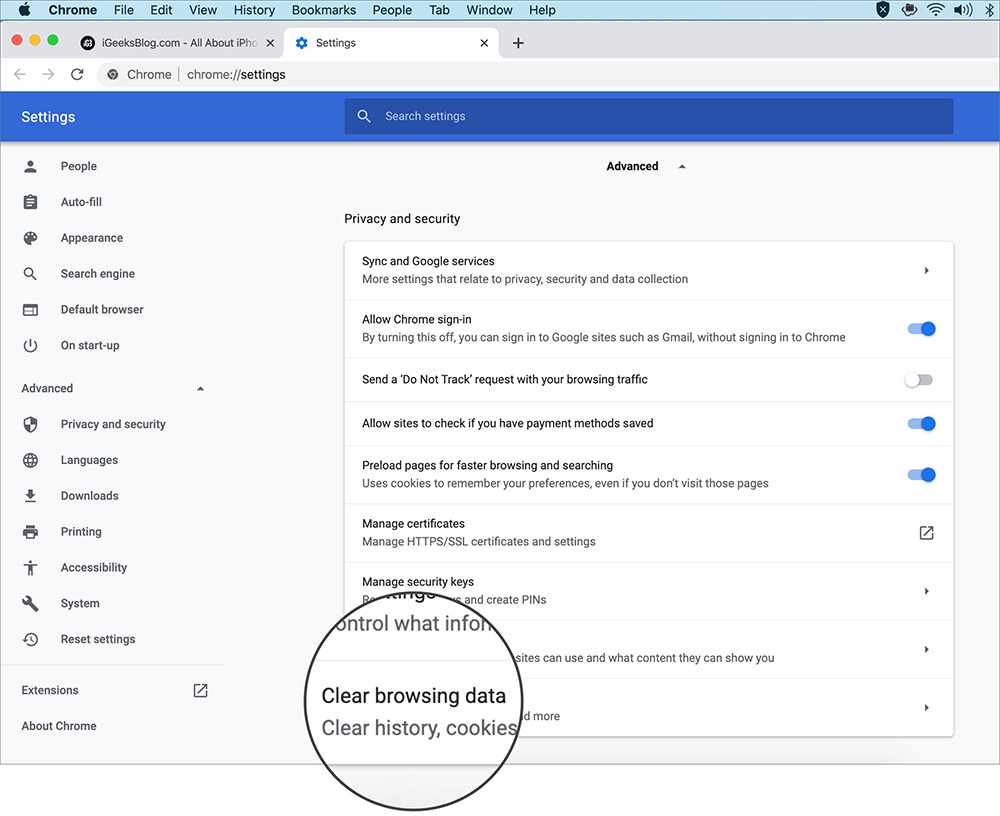Select the People section icon in sidebar

pos(30,166)
